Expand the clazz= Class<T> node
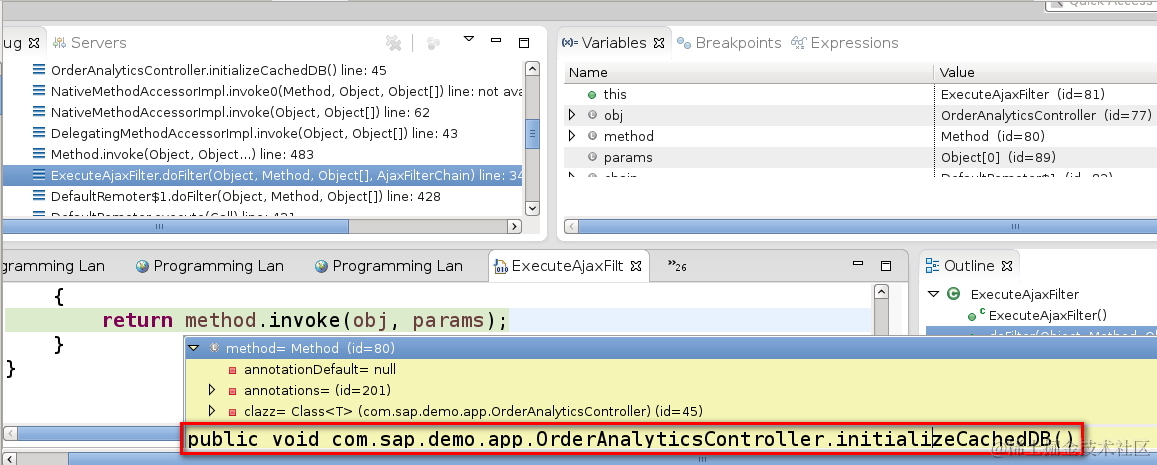This screenshot has width=1157, height=465. click(x=212, y=410)
